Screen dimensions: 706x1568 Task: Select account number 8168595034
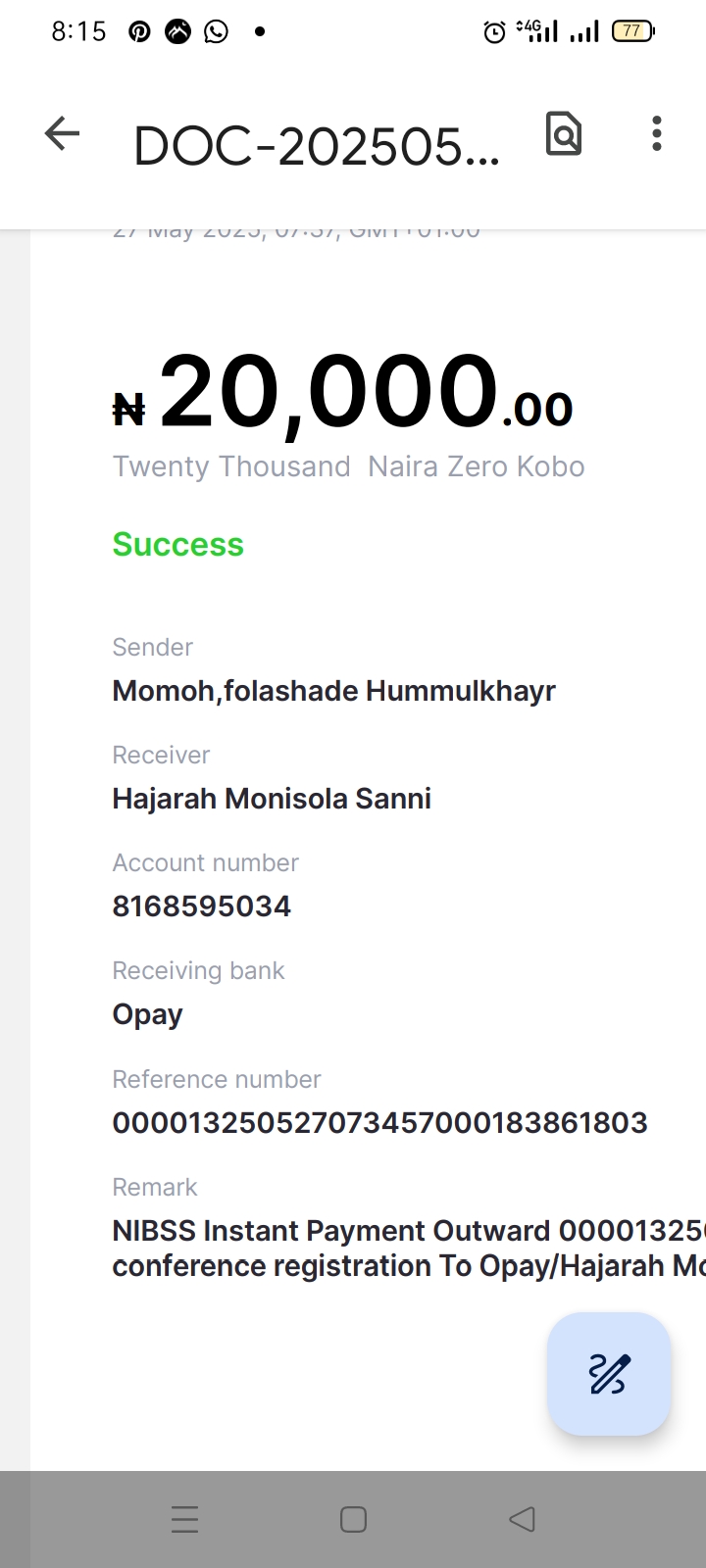point(202,906)
